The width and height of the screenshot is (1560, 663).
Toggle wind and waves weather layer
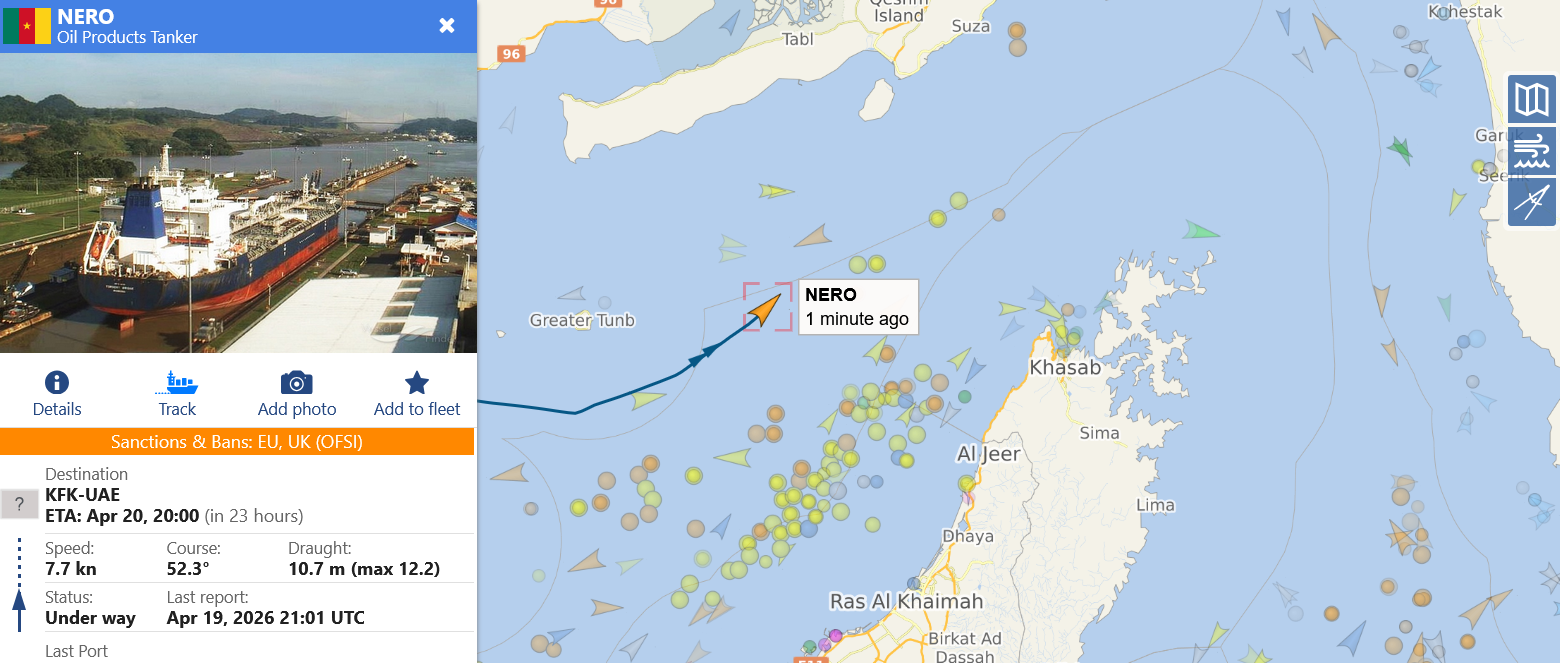click(1532, 151)
